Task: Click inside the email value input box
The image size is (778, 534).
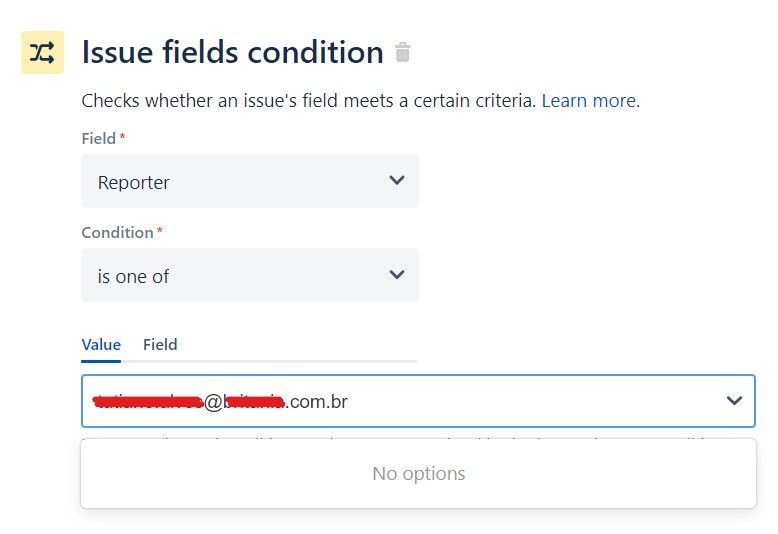Action: point(418,401)
